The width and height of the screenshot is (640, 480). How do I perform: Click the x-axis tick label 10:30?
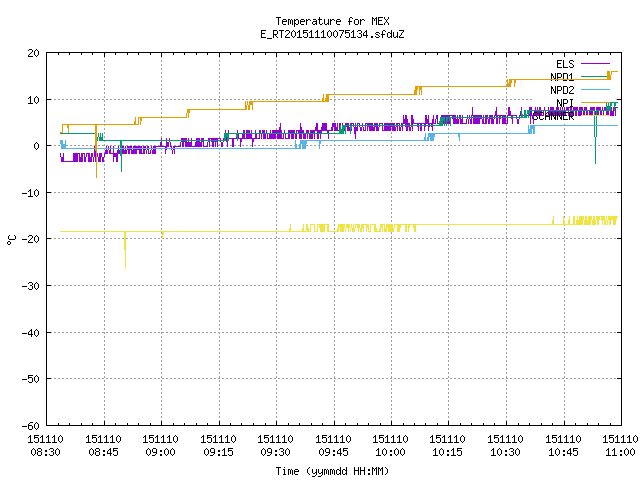point(506,452)
